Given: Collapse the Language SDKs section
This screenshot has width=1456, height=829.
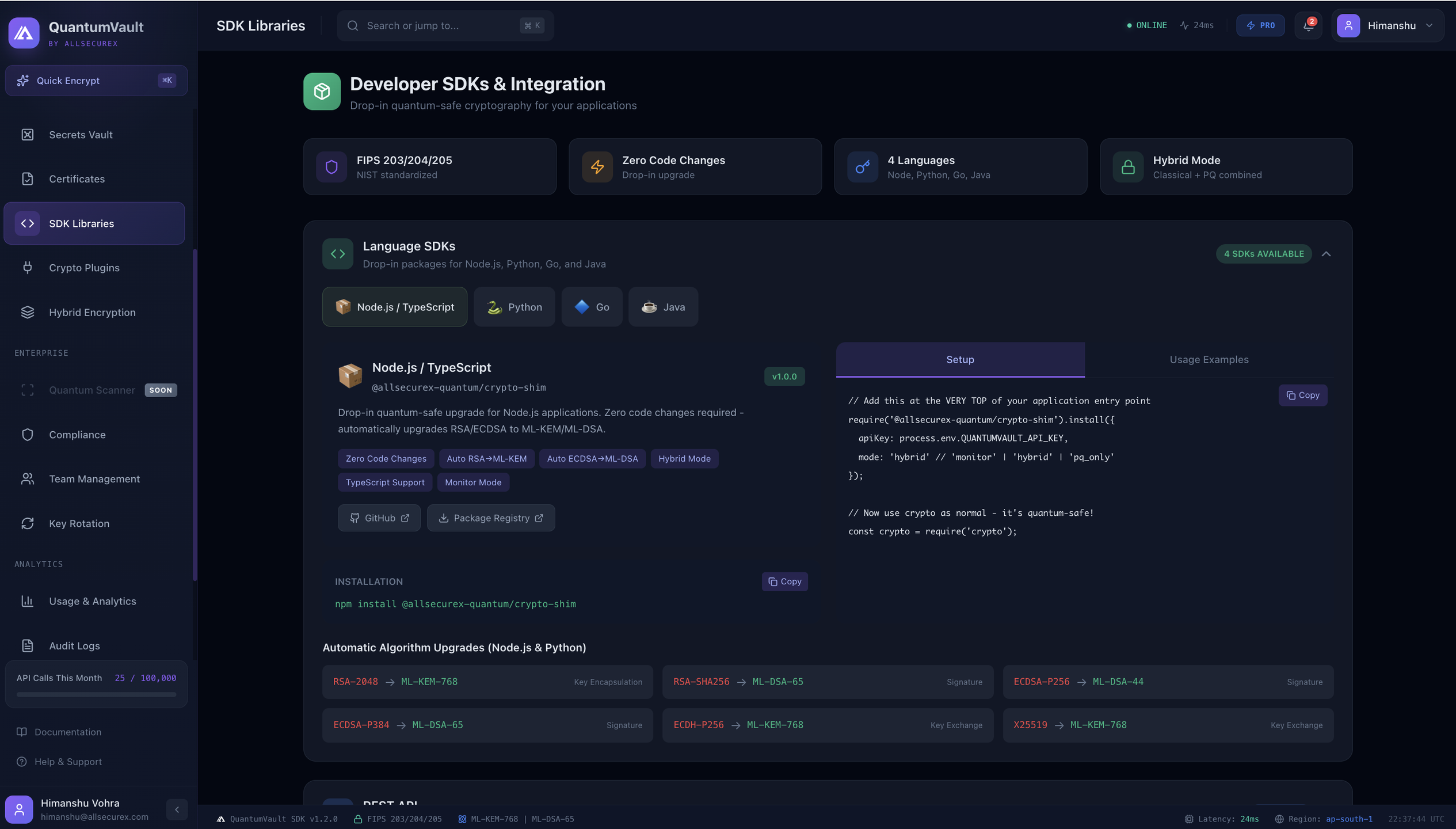Looking at the screenshot, I should coord(1326,254).
